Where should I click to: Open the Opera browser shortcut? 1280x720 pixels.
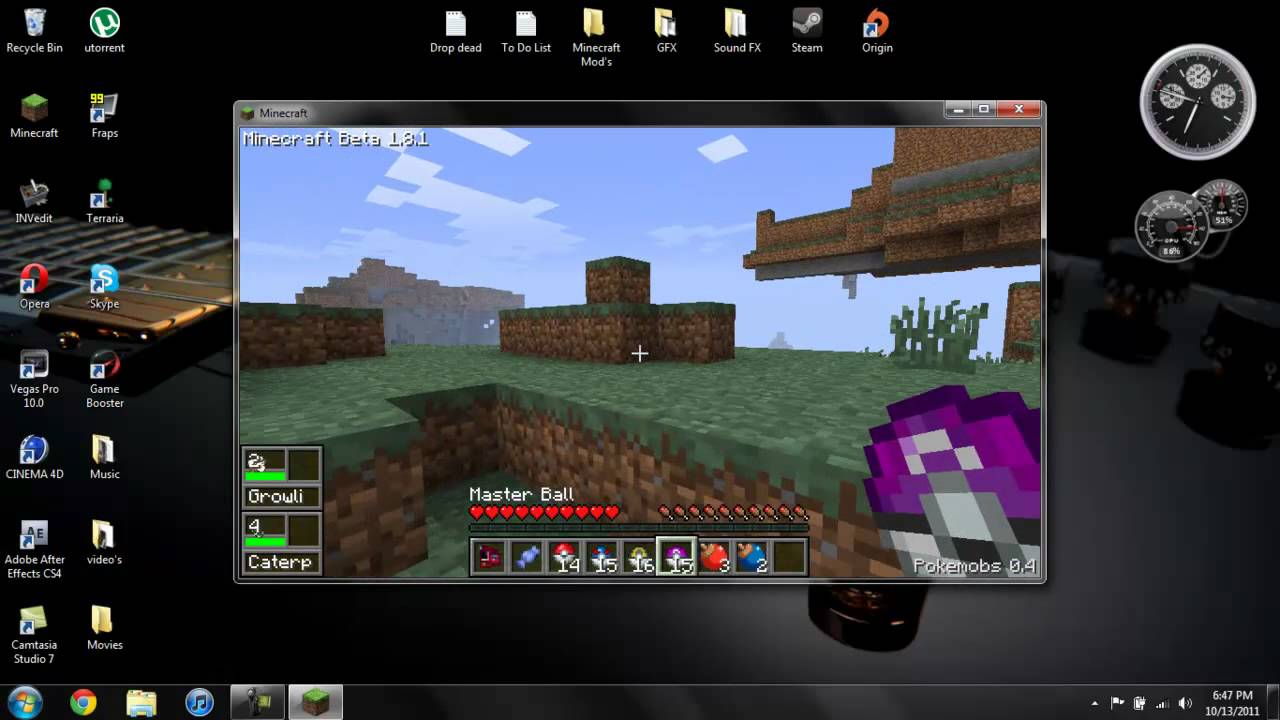(34, 287)
